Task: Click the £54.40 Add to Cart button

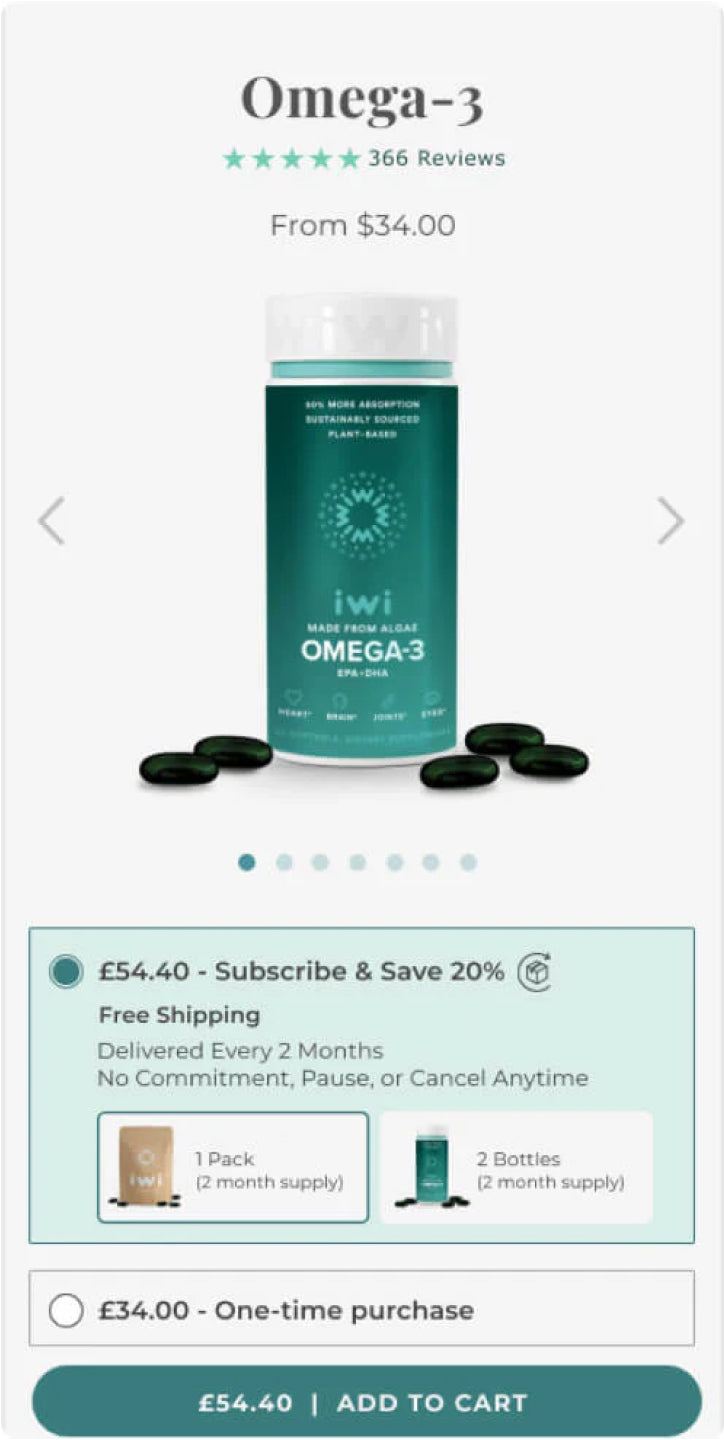Action: tap(366, 1402)
